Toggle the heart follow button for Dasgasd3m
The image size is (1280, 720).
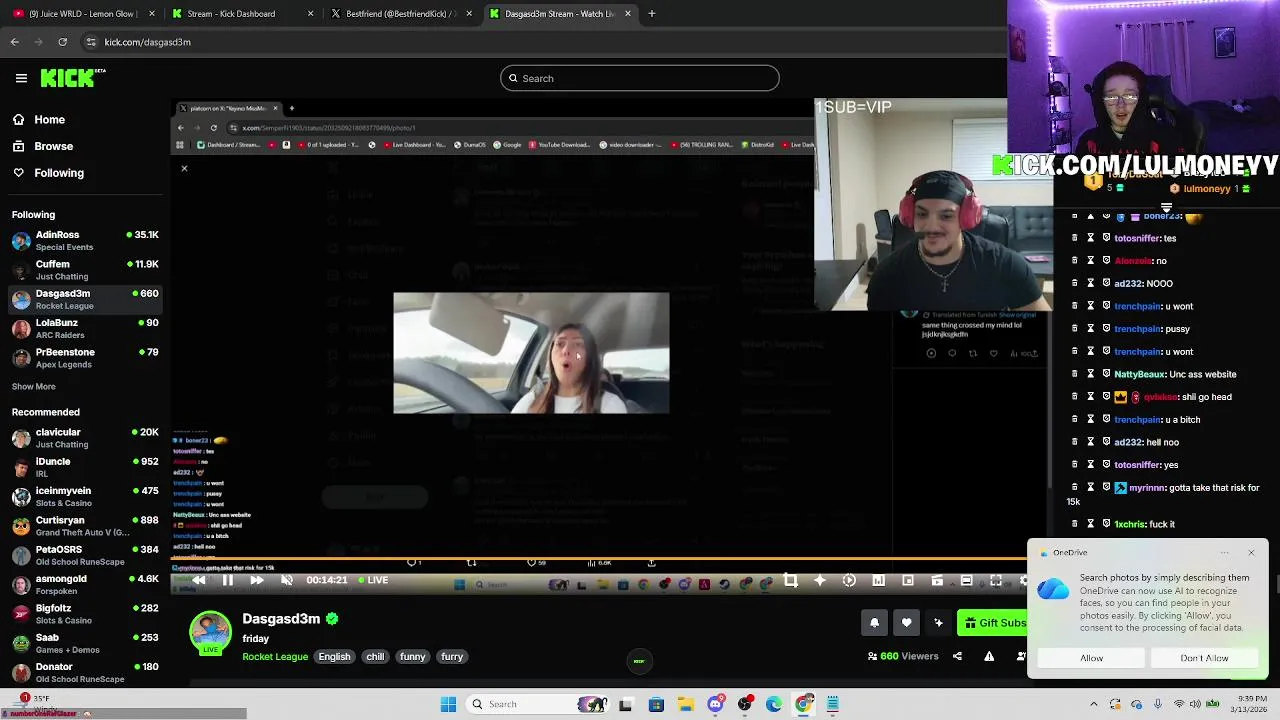pos(906,623)
